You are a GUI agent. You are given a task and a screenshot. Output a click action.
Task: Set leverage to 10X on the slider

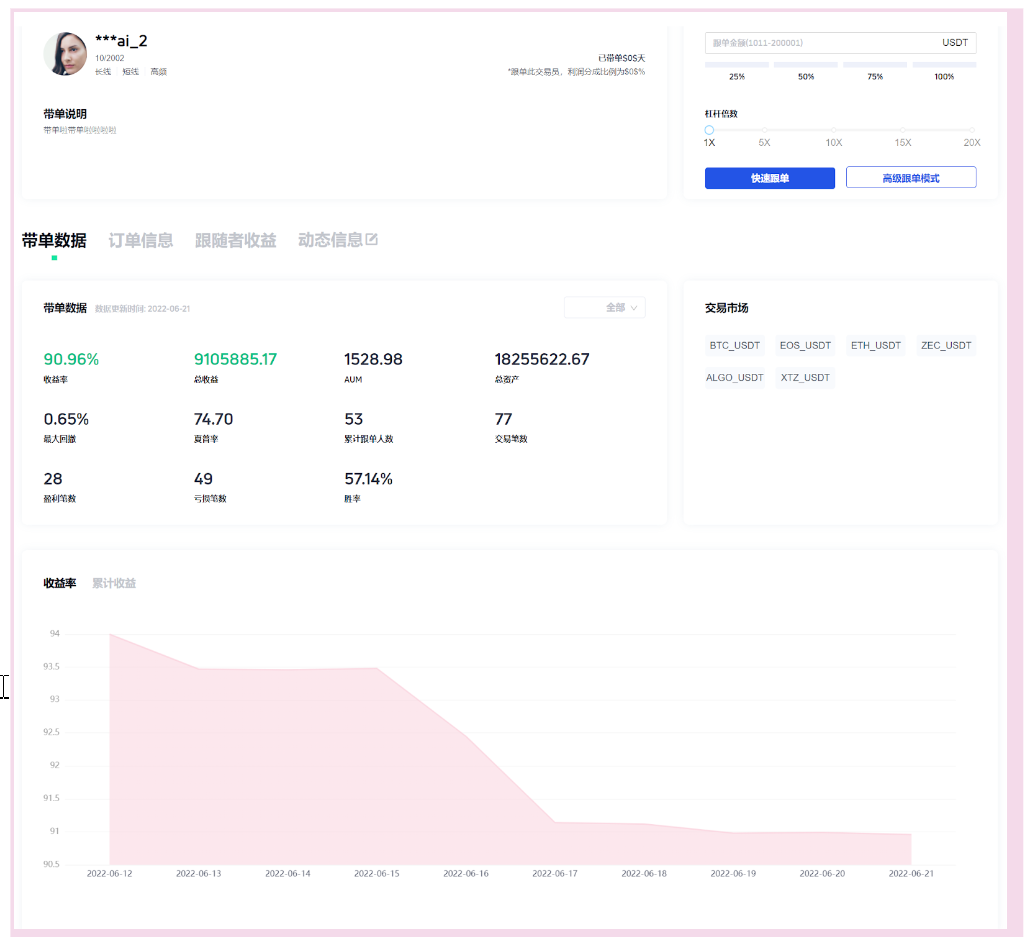(833, 130)
